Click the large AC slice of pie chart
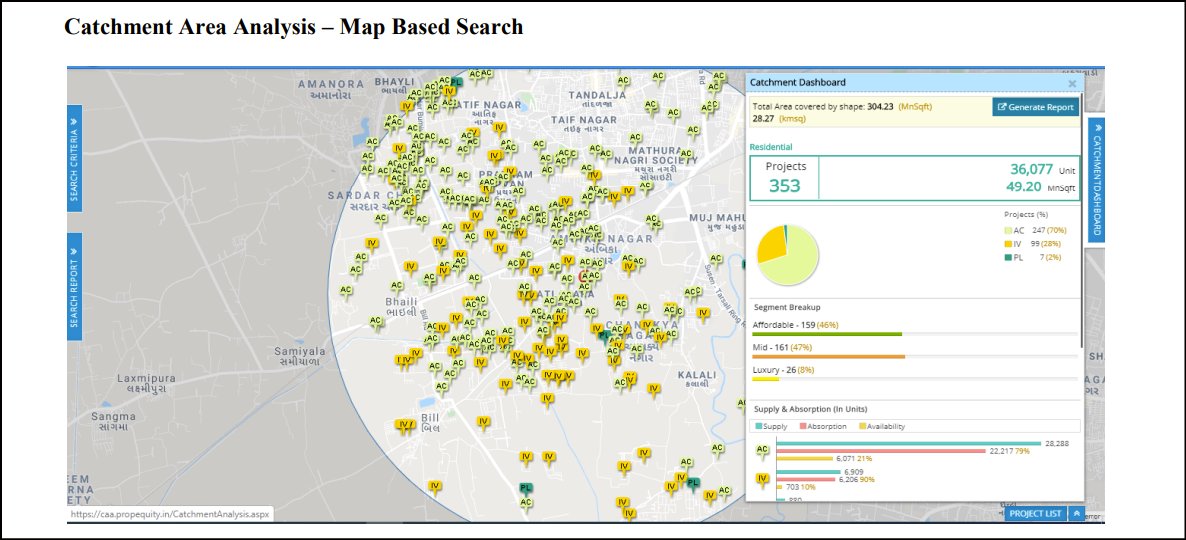Viewport: 1186px width, 540px height. [796, 263]
